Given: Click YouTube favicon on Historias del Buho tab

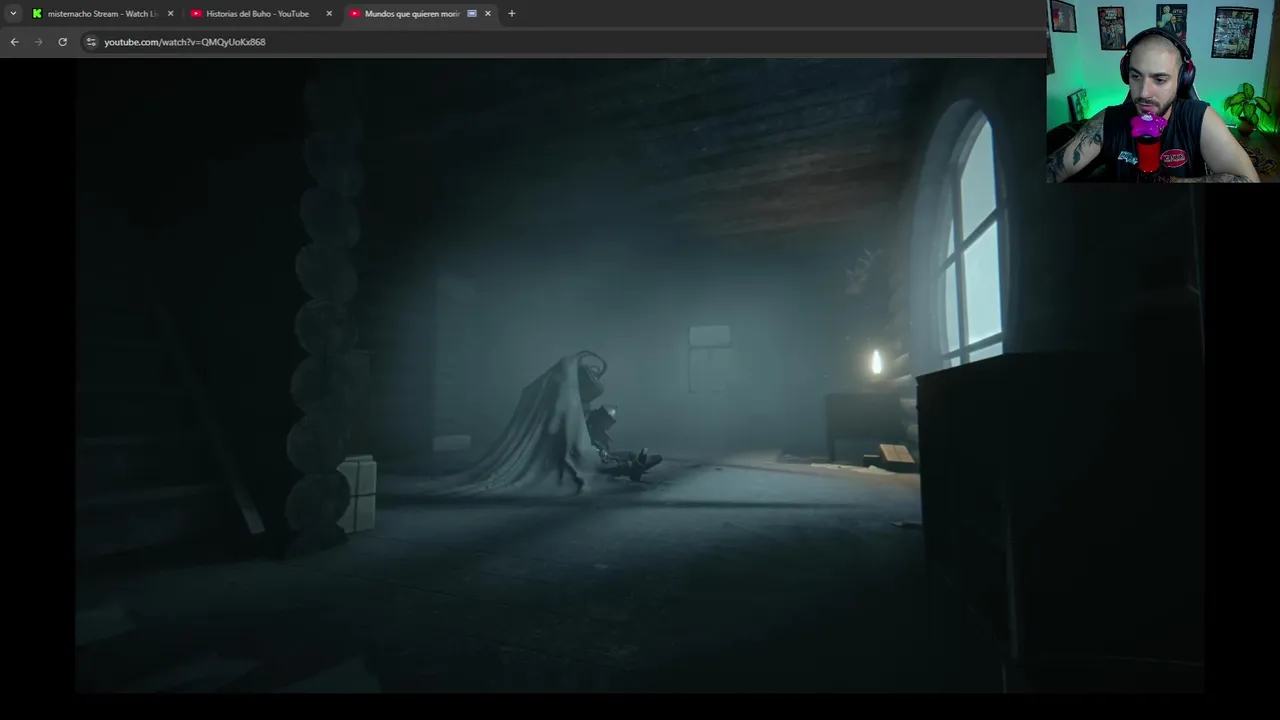Looking at the screenshot, I should click(x=196, y=13).
